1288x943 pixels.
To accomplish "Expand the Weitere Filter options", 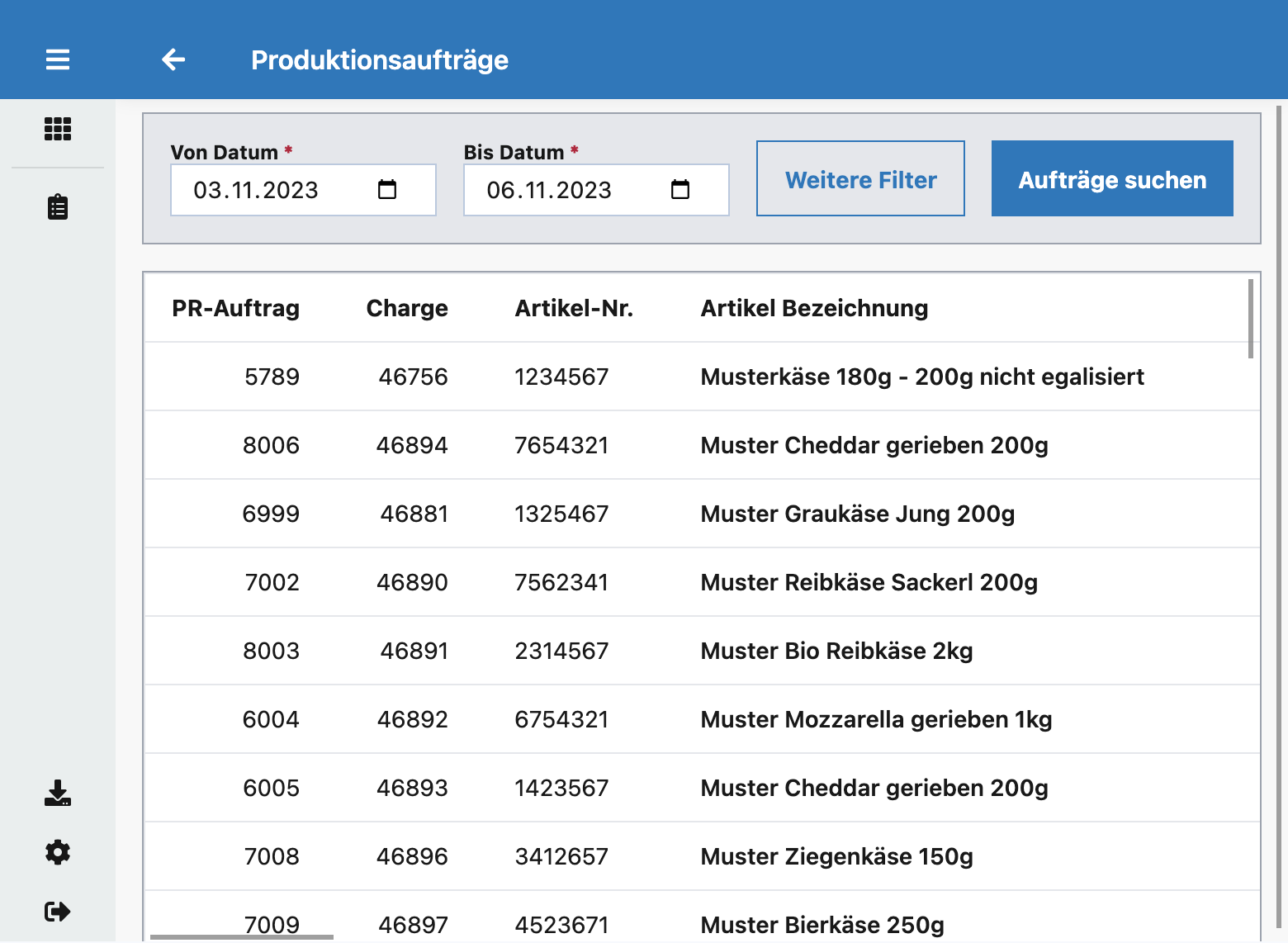I will click(860, 179).
